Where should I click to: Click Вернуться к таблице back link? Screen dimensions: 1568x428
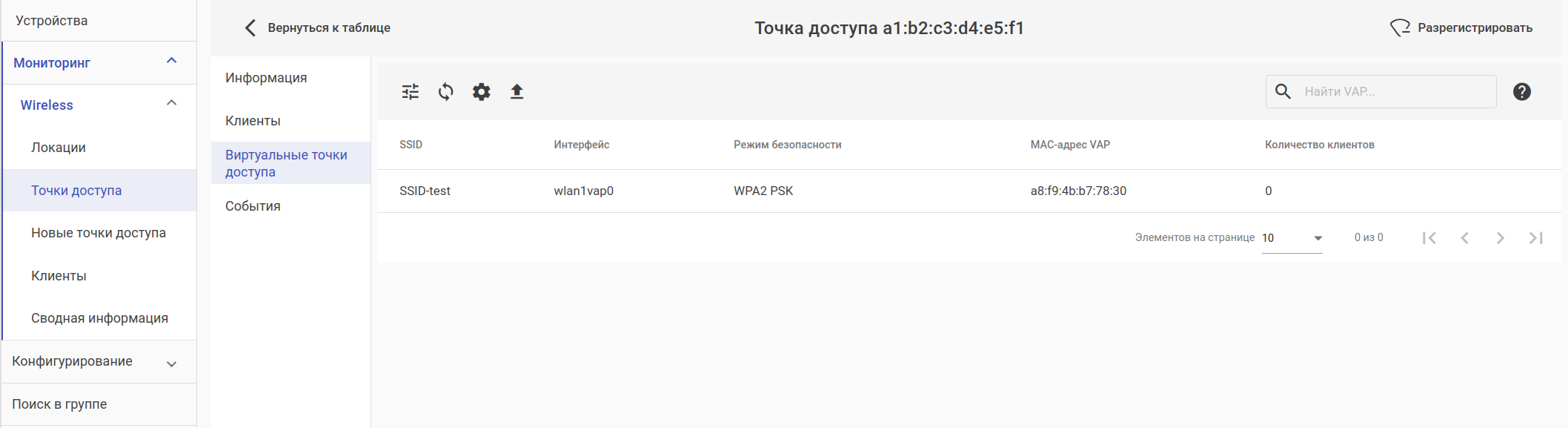click(x=318, y=28)
